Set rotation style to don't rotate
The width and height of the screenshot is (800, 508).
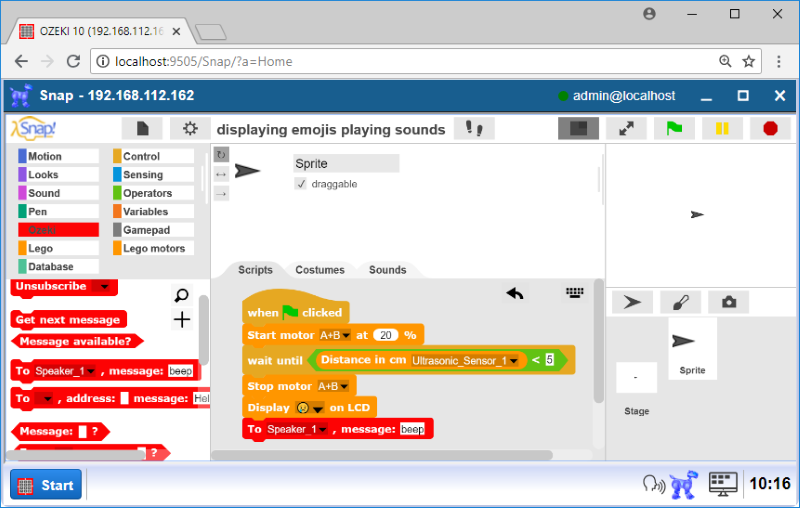coord(221,194)
